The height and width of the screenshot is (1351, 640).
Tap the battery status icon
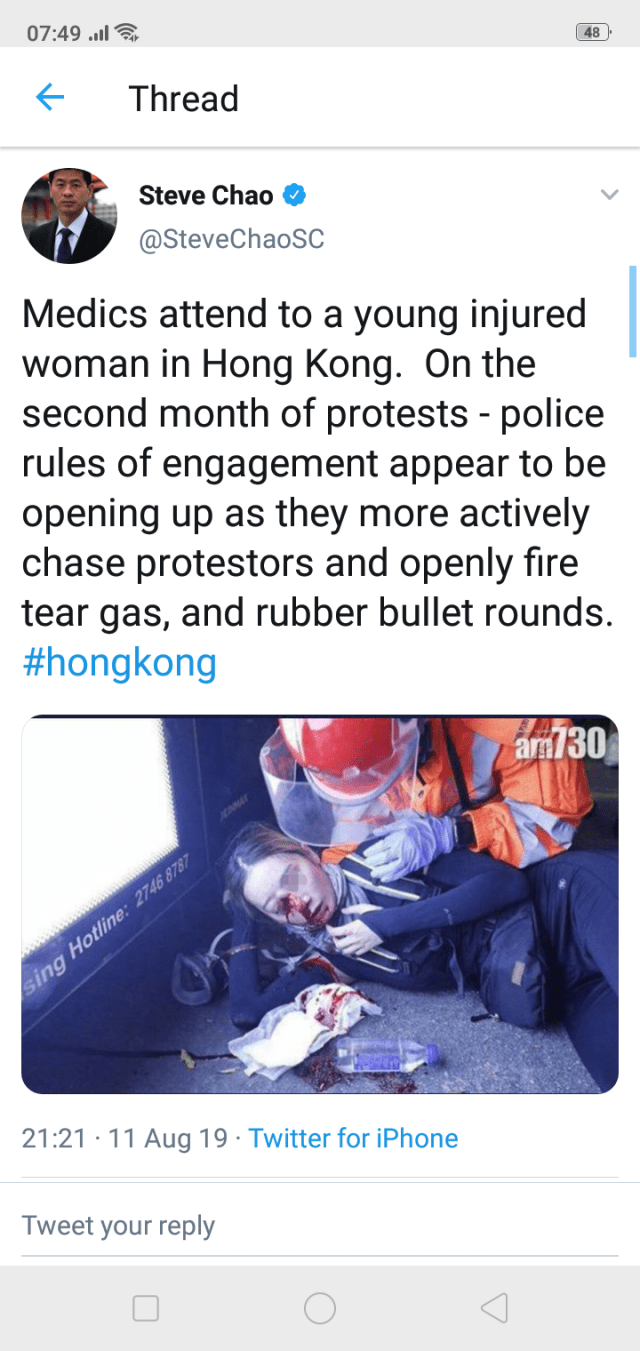[x=594, y=32]
